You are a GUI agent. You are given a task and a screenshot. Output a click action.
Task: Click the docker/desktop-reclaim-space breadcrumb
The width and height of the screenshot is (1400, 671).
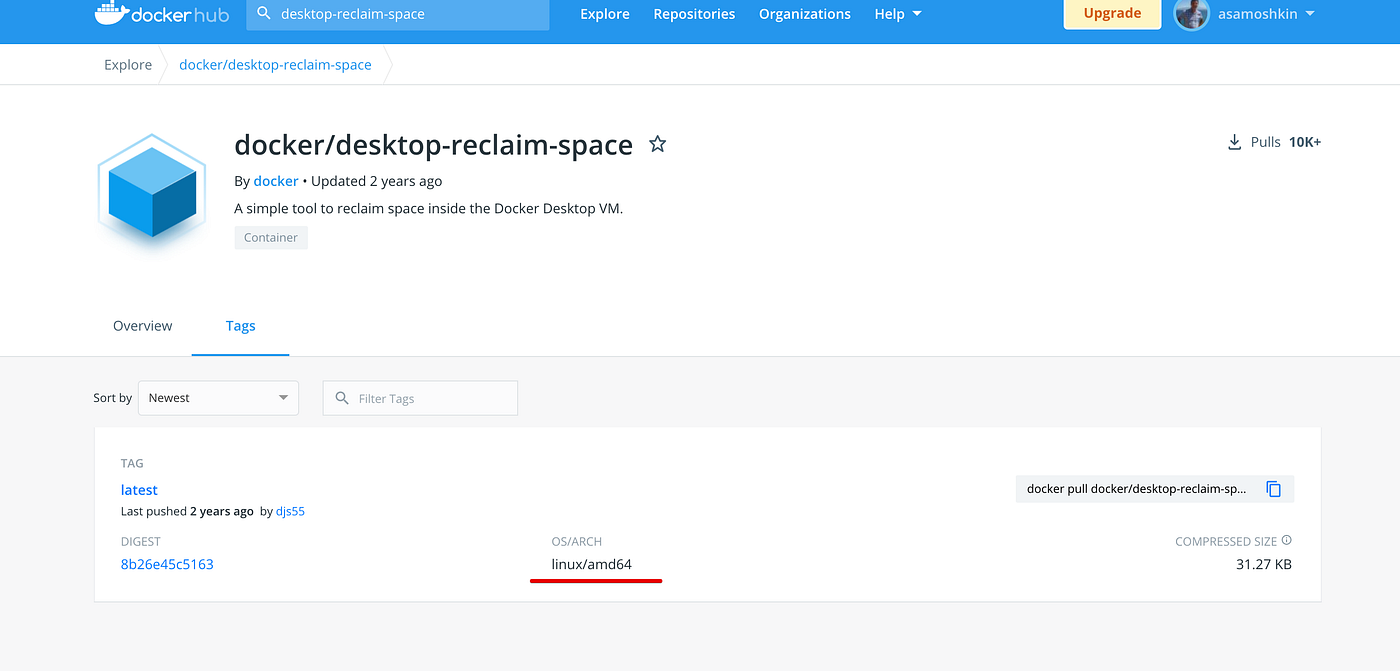275,65
